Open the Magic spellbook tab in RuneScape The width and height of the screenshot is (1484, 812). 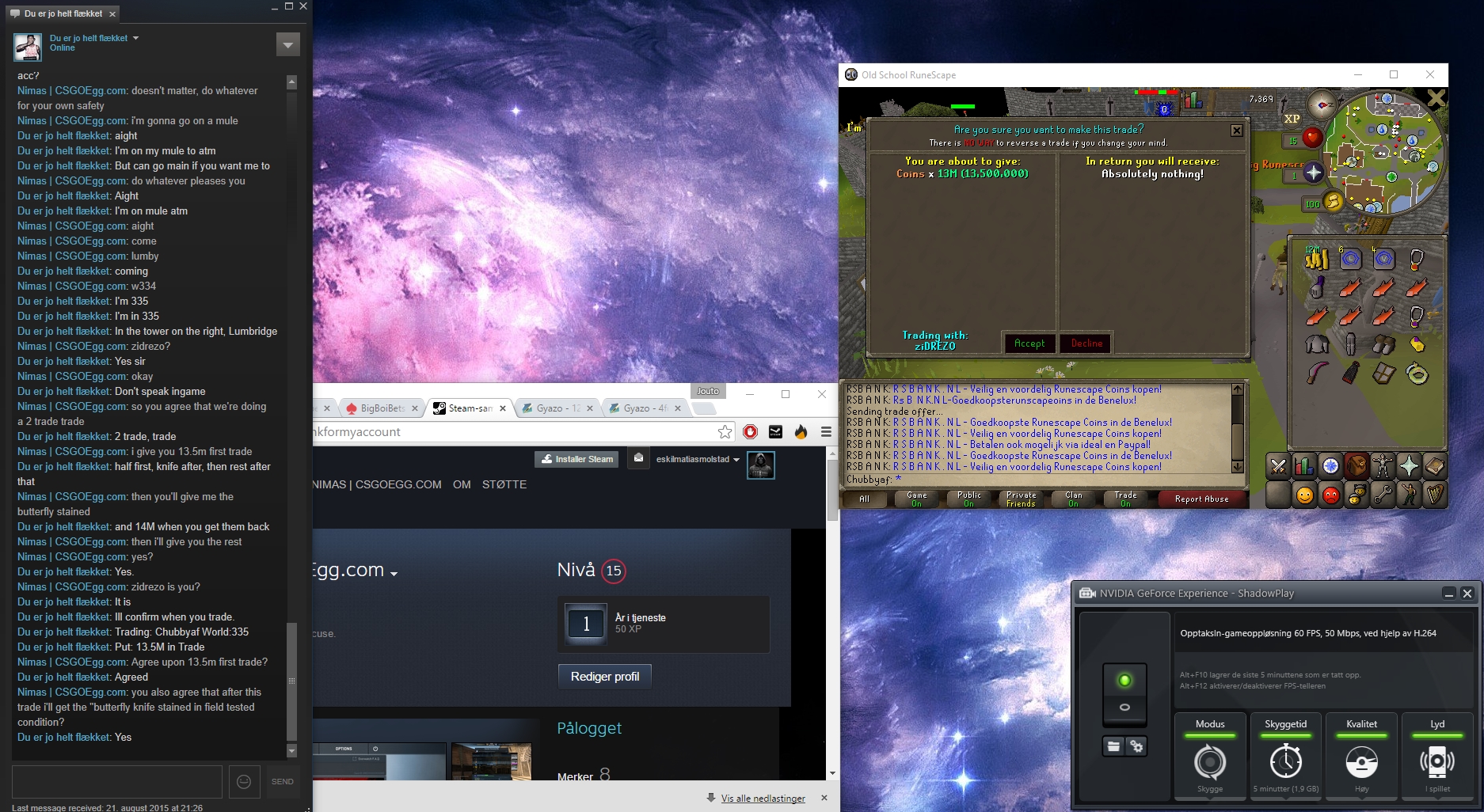(1435, 467)
